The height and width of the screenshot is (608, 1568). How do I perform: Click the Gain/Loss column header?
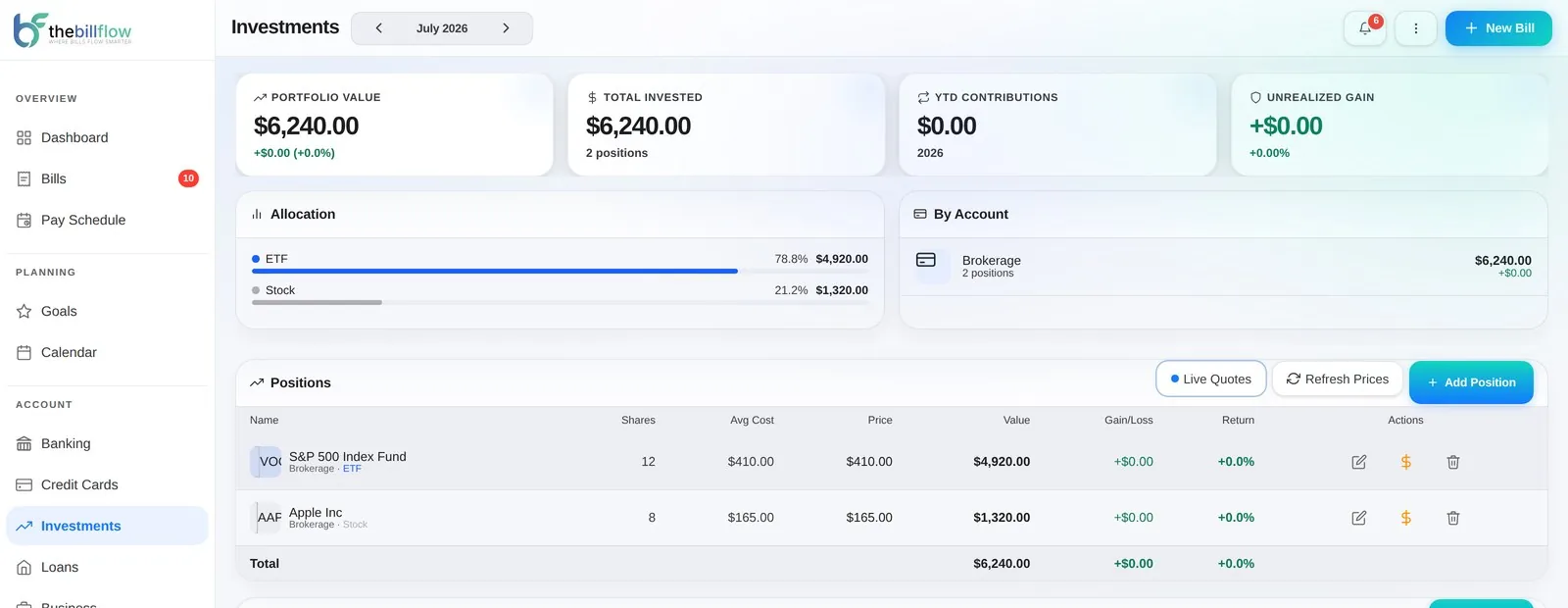click(x=1129, y=421)
